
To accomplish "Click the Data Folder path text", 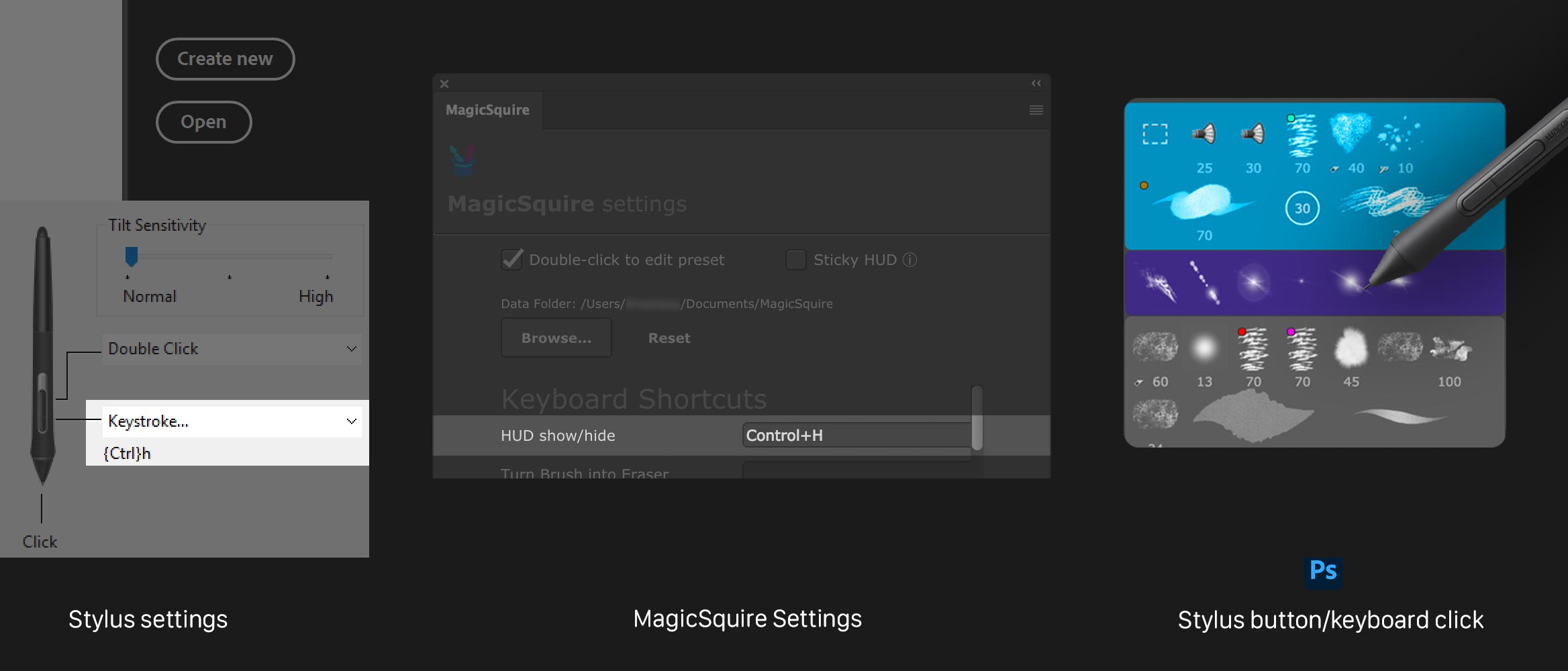I will (x=667, y=304).
